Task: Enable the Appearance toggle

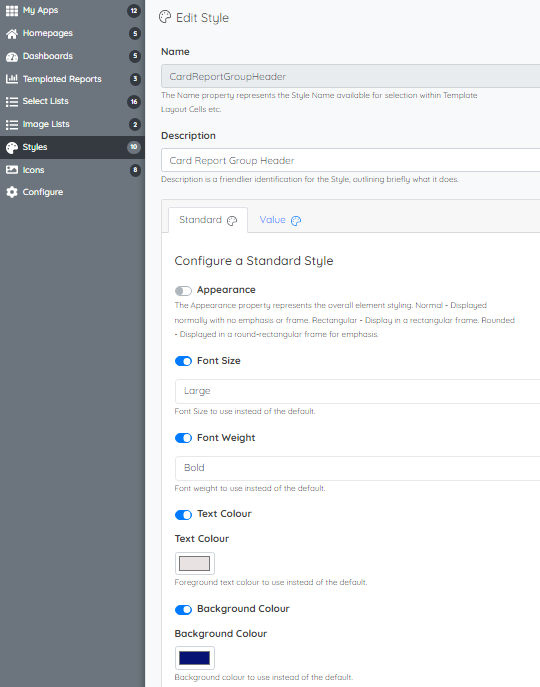Action: click(183, 291)
